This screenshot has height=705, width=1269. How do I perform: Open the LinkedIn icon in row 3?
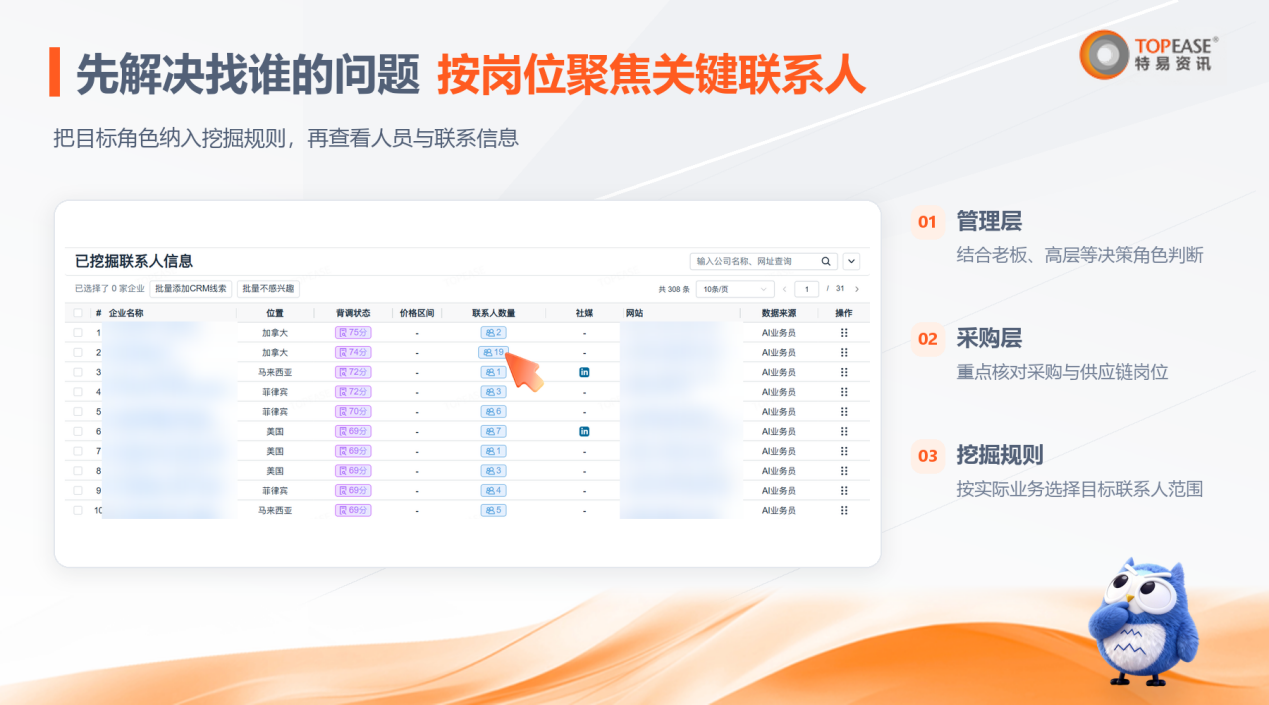pyautogui.click(x=584, y=372)
